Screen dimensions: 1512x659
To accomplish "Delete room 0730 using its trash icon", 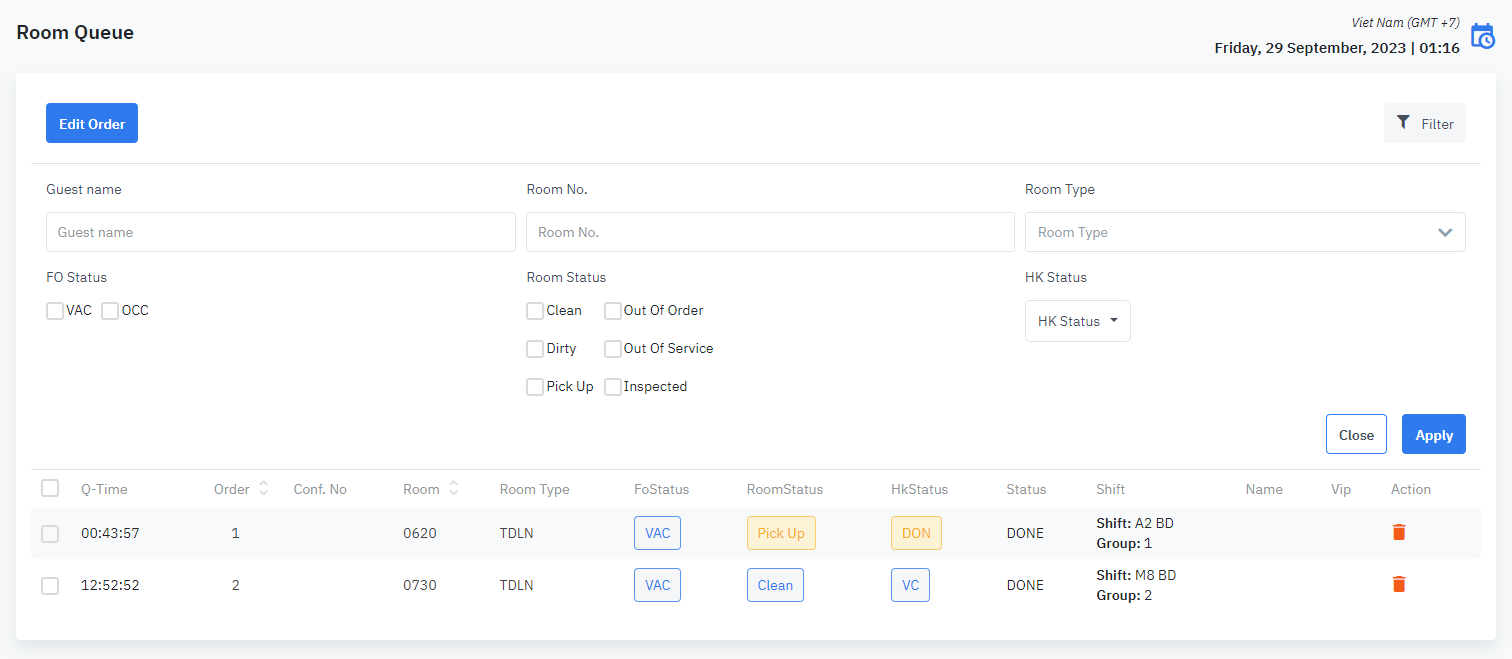I will tap(1399, 584).
